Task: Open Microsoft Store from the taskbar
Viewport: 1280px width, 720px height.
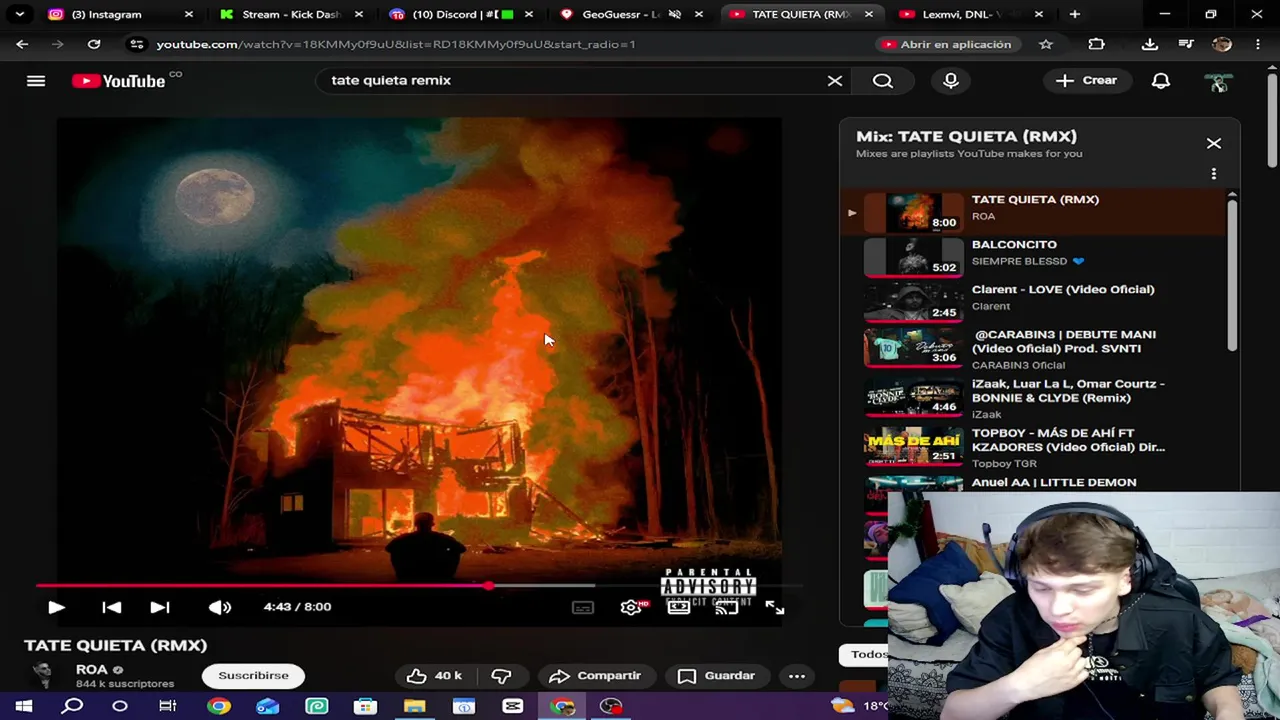Action: coord(365,707)
